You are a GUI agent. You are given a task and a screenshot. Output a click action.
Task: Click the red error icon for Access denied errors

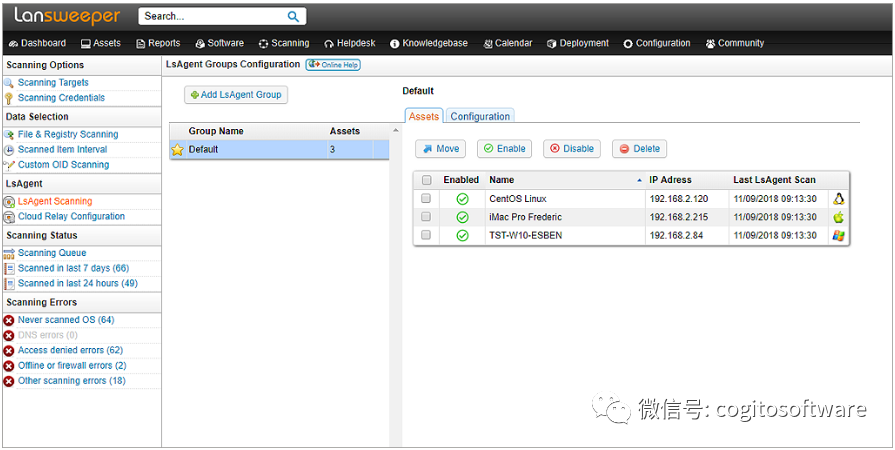pos(9,351)
